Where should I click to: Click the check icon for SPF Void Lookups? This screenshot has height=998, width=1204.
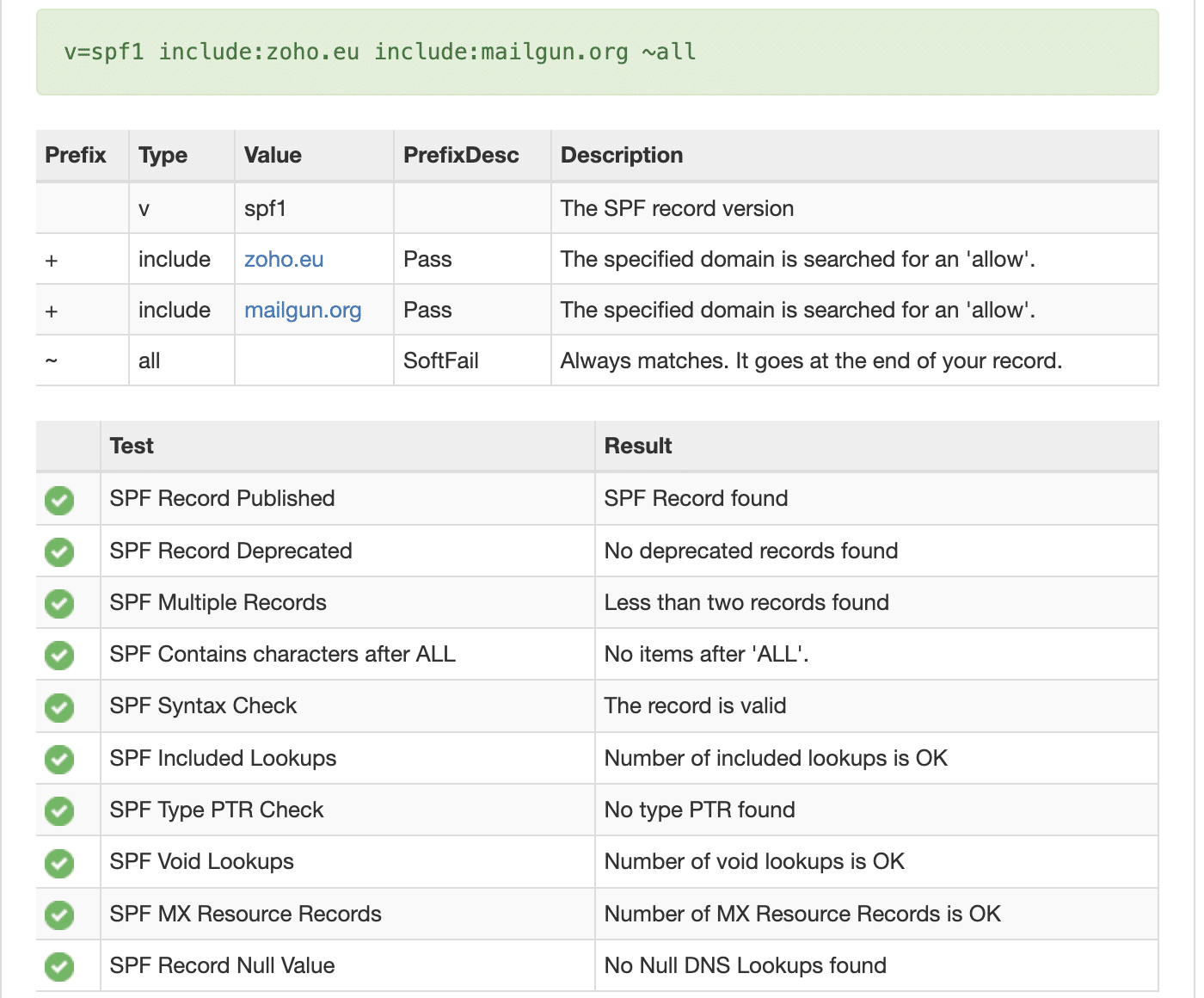click(59, 863)
